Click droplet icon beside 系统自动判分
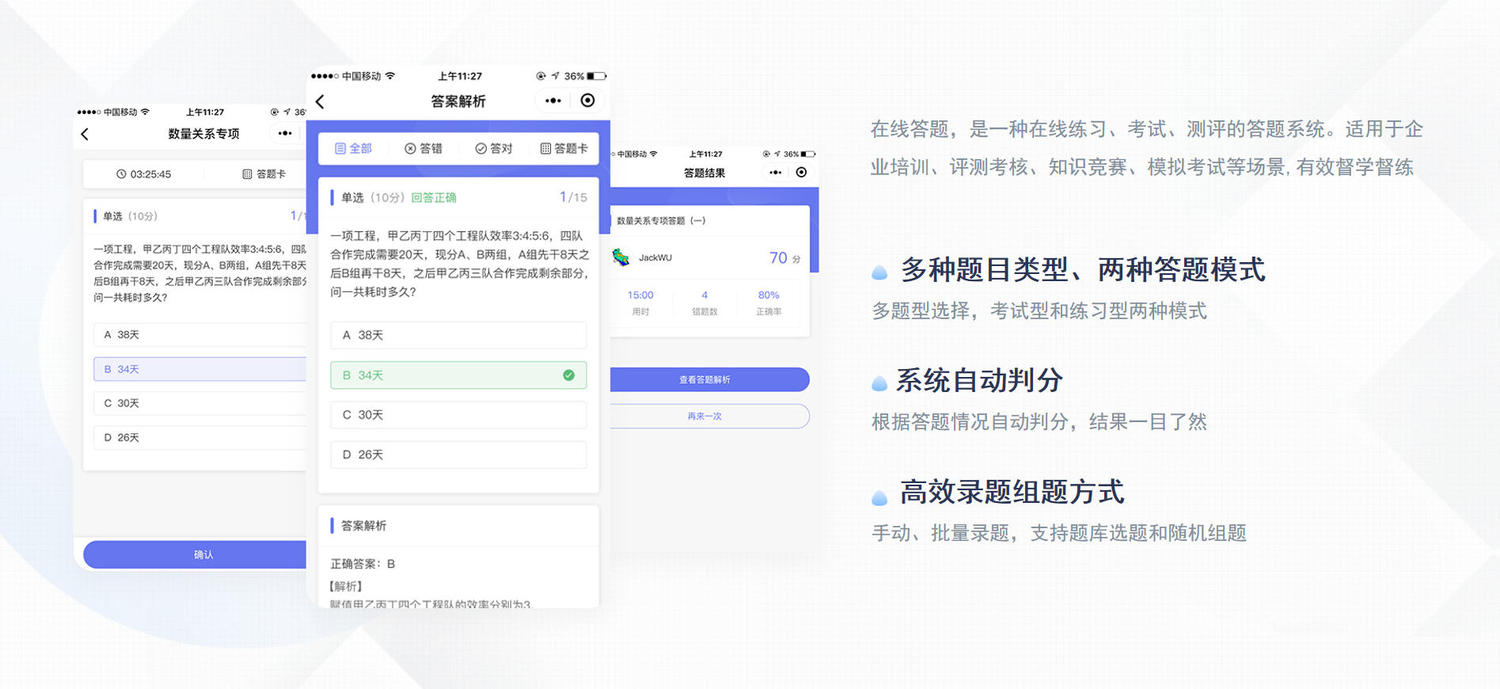1500x689 pixels. 879,383
